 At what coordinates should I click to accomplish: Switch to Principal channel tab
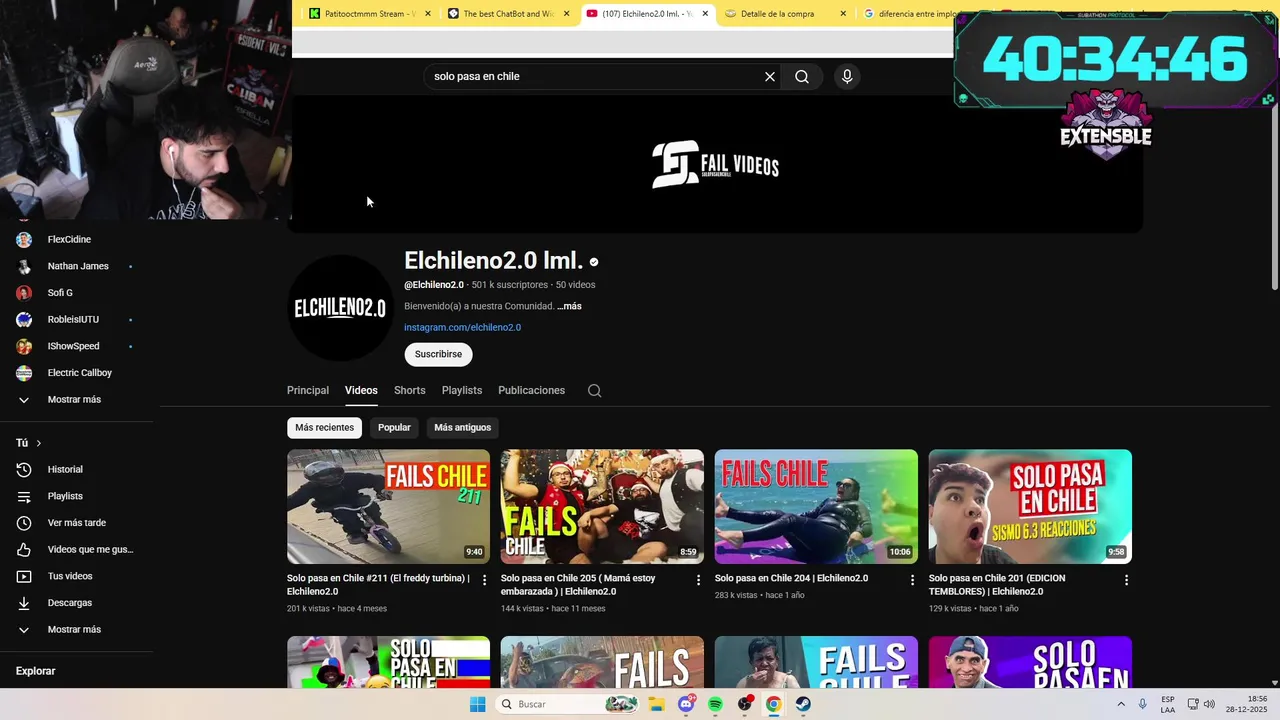(308, 391)
